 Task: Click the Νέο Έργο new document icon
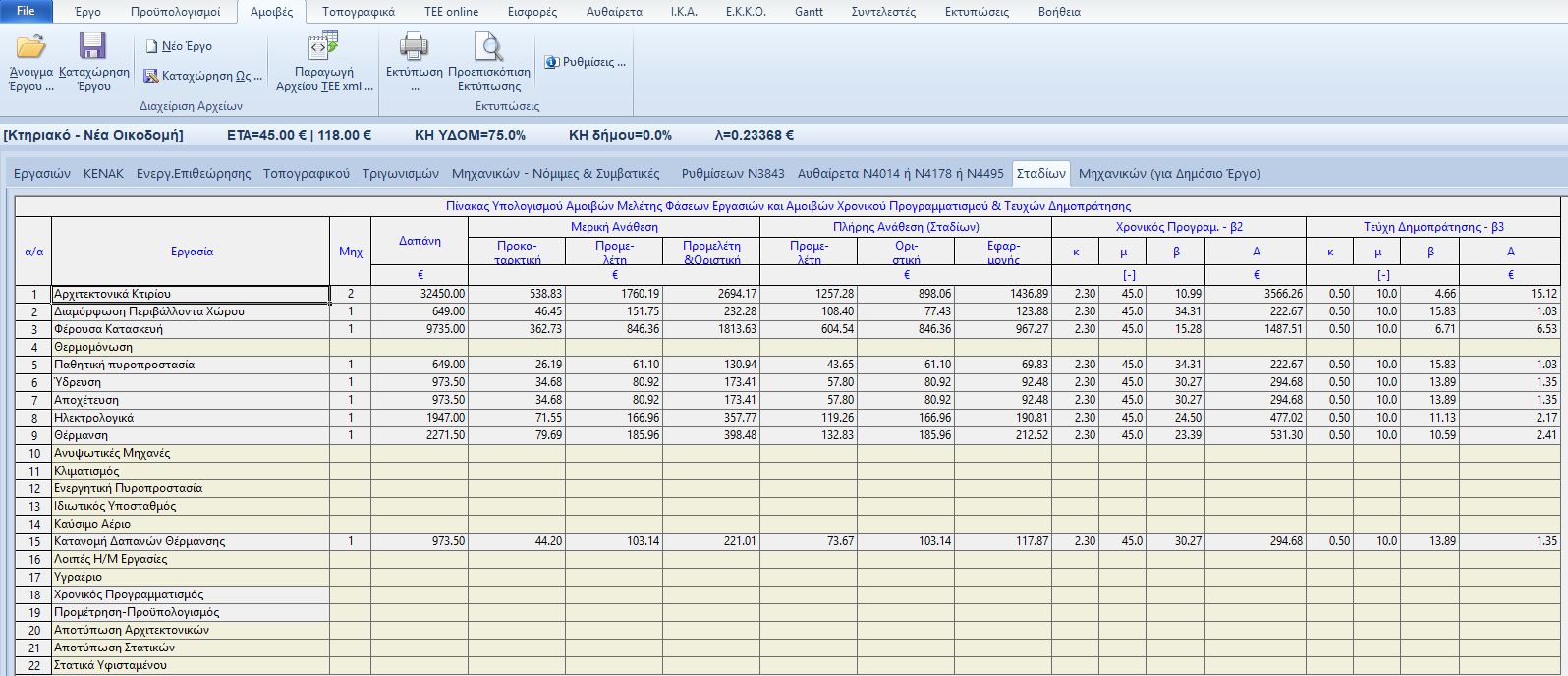coord(152,46)
